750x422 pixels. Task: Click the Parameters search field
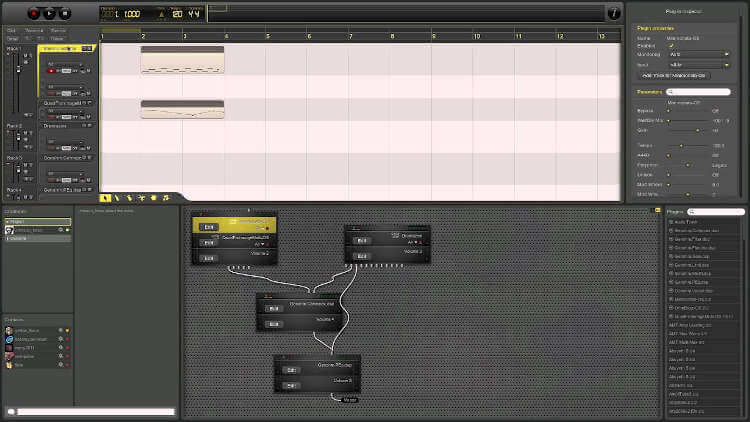pyautogui.click(x=702, y=92)
